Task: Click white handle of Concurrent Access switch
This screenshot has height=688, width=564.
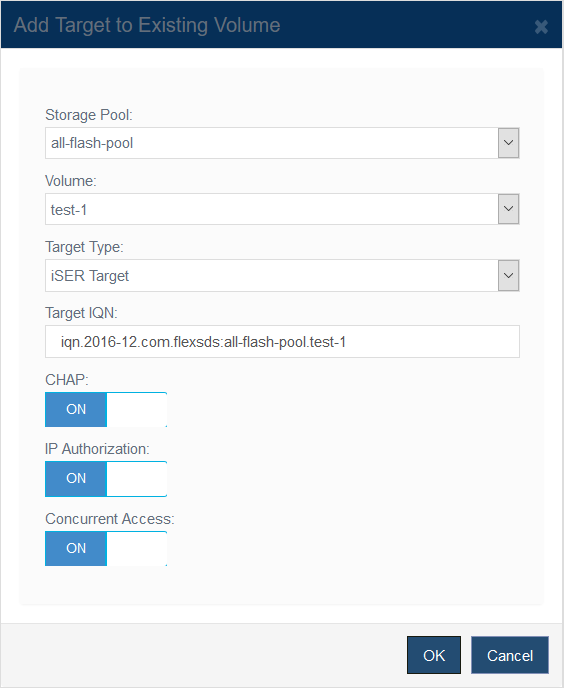Action: point(137,548)
